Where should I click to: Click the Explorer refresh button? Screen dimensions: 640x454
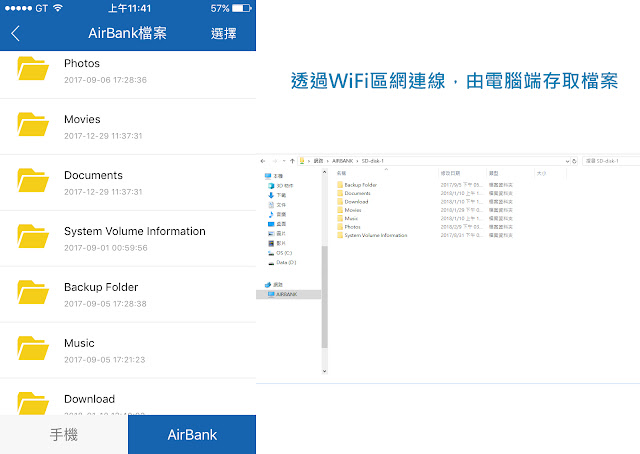(x=574, y=161)
